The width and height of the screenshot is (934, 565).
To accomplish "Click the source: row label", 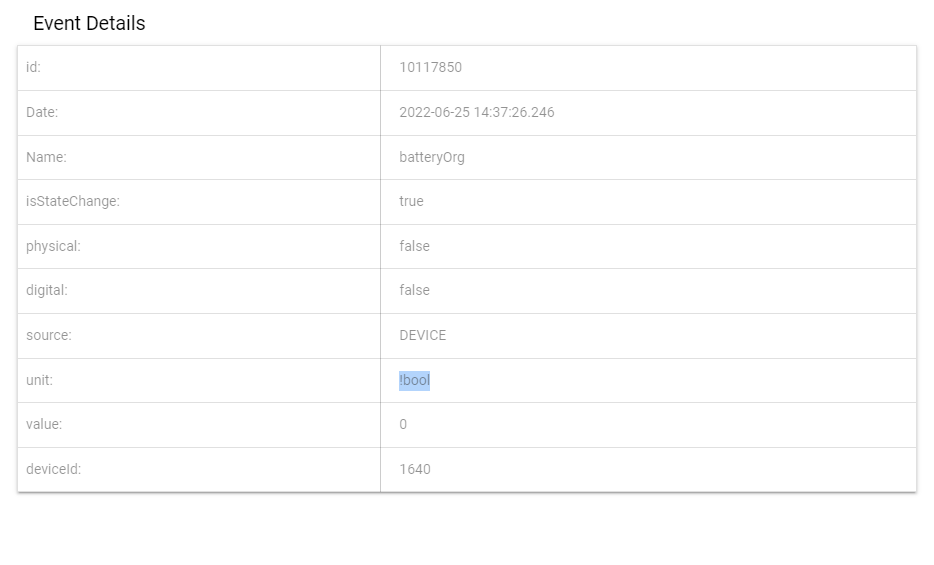I will (48, 335).
